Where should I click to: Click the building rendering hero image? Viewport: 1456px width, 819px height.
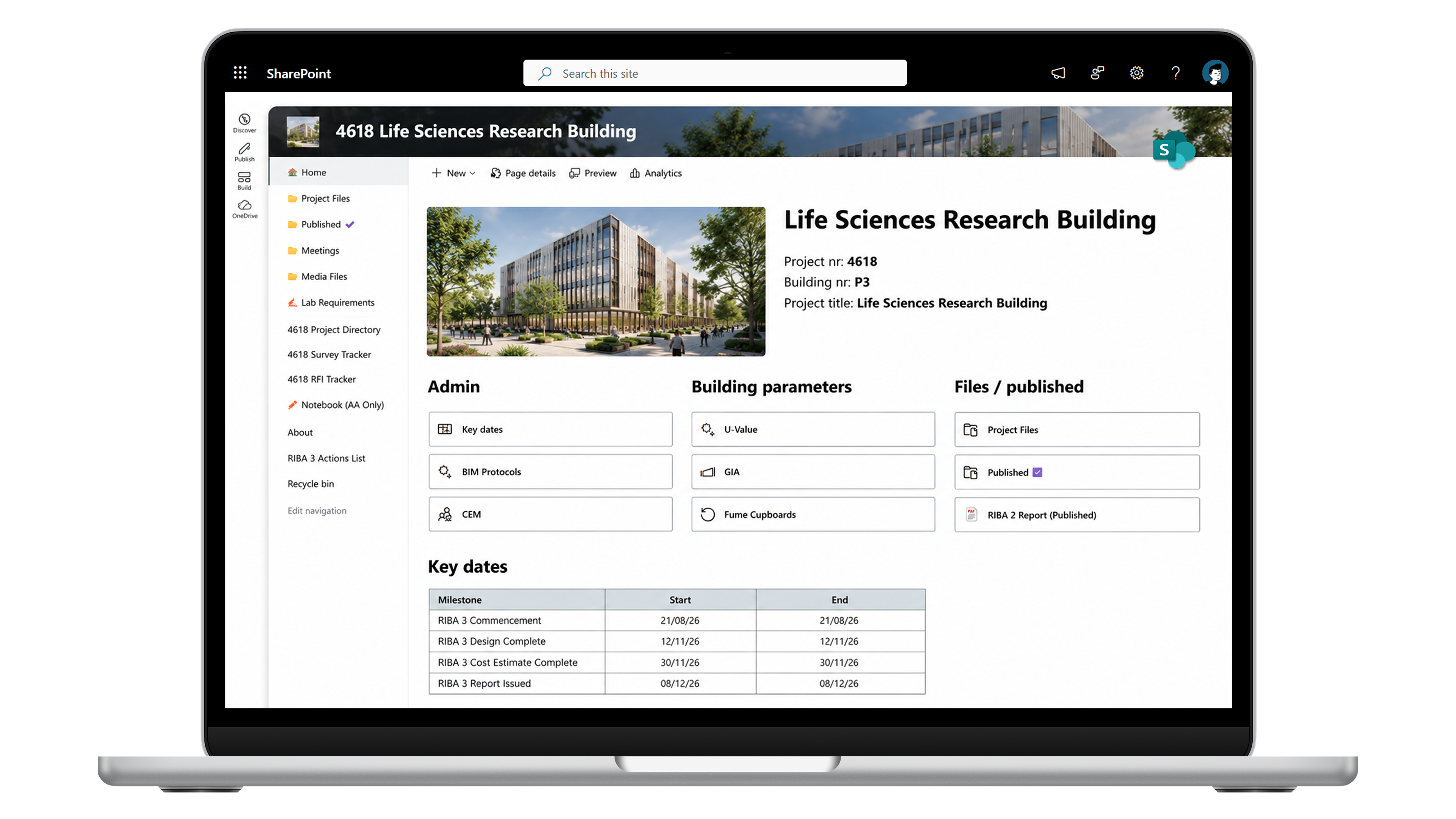pos(596,281)
